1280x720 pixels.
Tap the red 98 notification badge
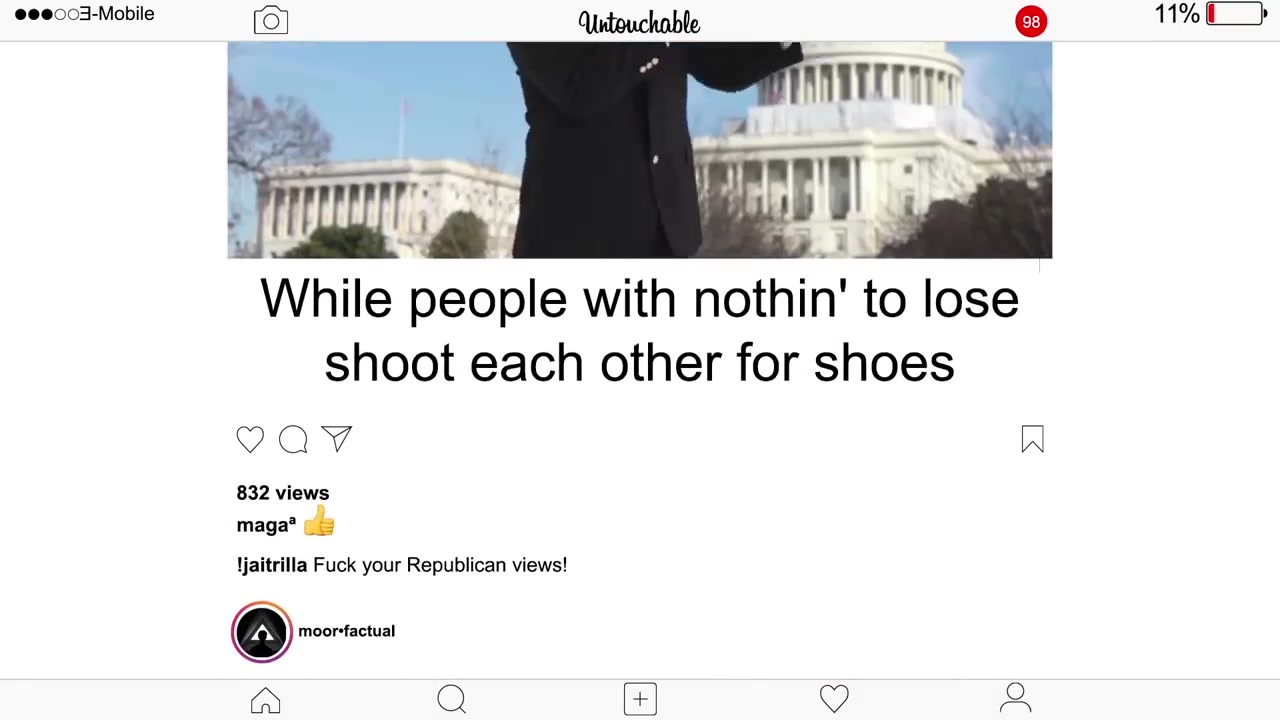tap(1031, 22)
